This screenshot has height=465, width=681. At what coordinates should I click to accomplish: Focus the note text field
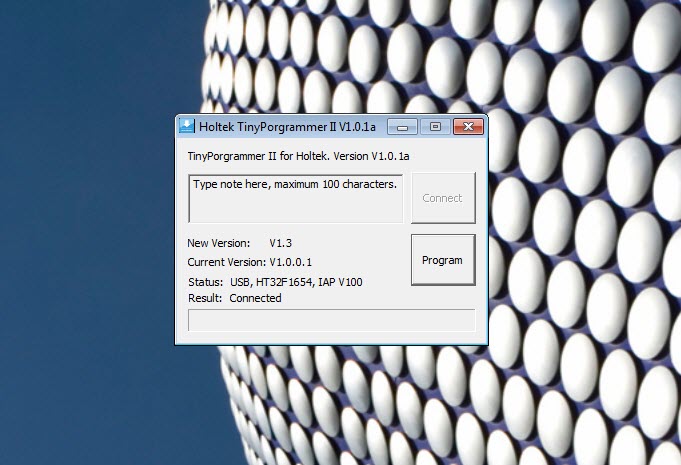click(x=296, y=199)
